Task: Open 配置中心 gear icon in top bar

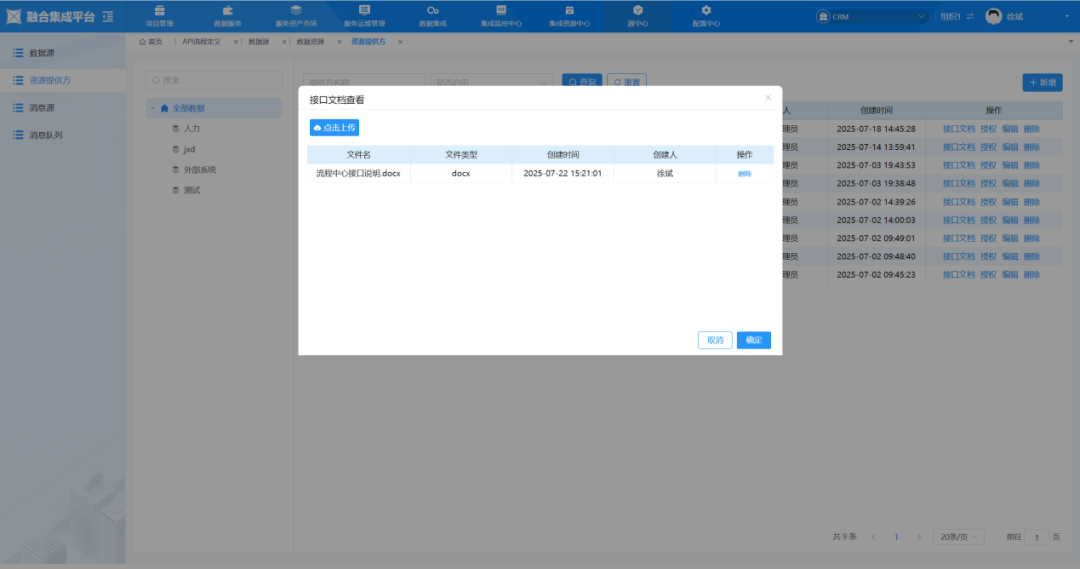Action: point(706,11)
